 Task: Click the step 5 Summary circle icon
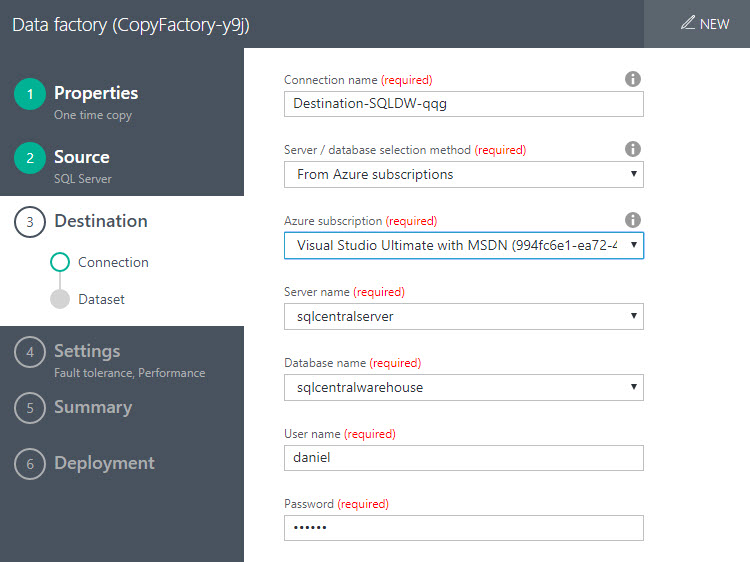click(30, 408)
